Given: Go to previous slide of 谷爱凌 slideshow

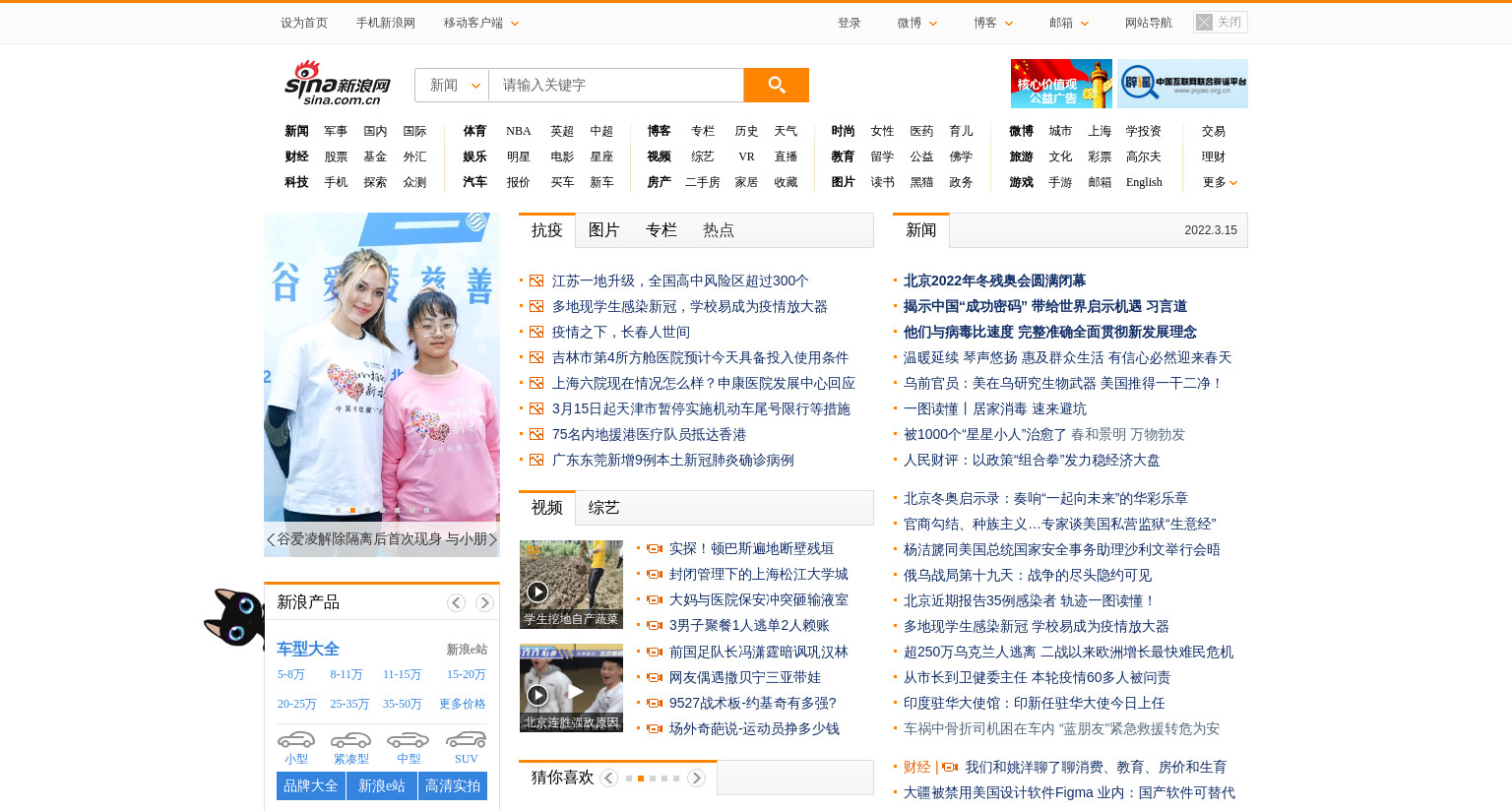Looking at the screenshot, I should (271, 539).
